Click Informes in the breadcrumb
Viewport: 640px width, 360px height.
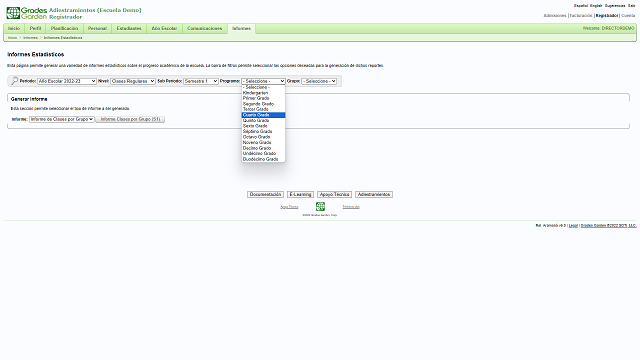pyautogui.click(x=30, y=38)
